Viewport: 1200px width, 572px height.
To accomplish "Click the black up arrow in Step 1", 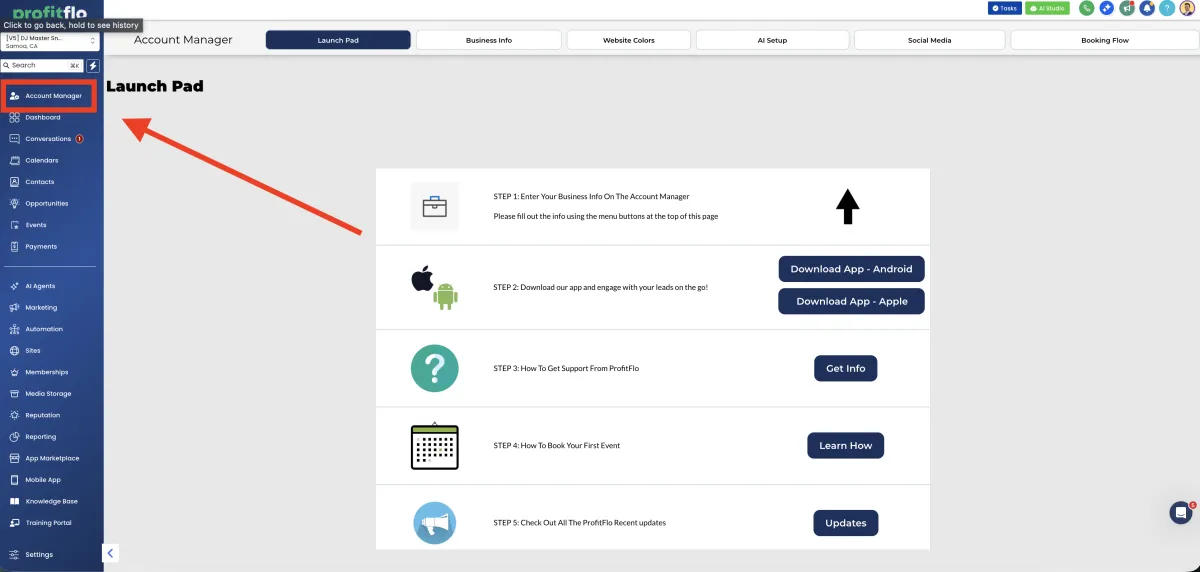I will [848, 206].
